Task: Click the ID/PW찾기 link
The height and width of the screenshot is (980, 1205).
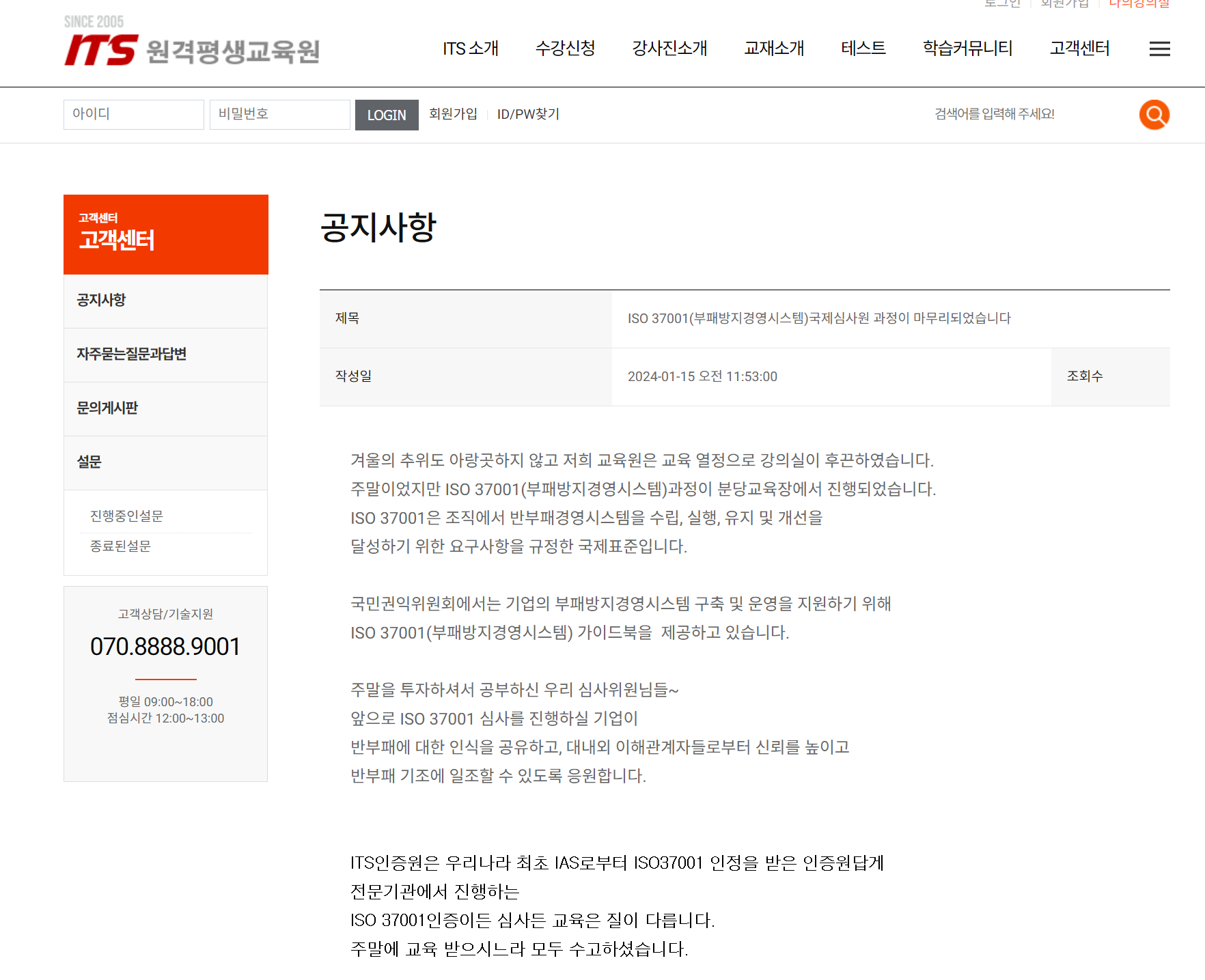Action: tap(528, 114)
